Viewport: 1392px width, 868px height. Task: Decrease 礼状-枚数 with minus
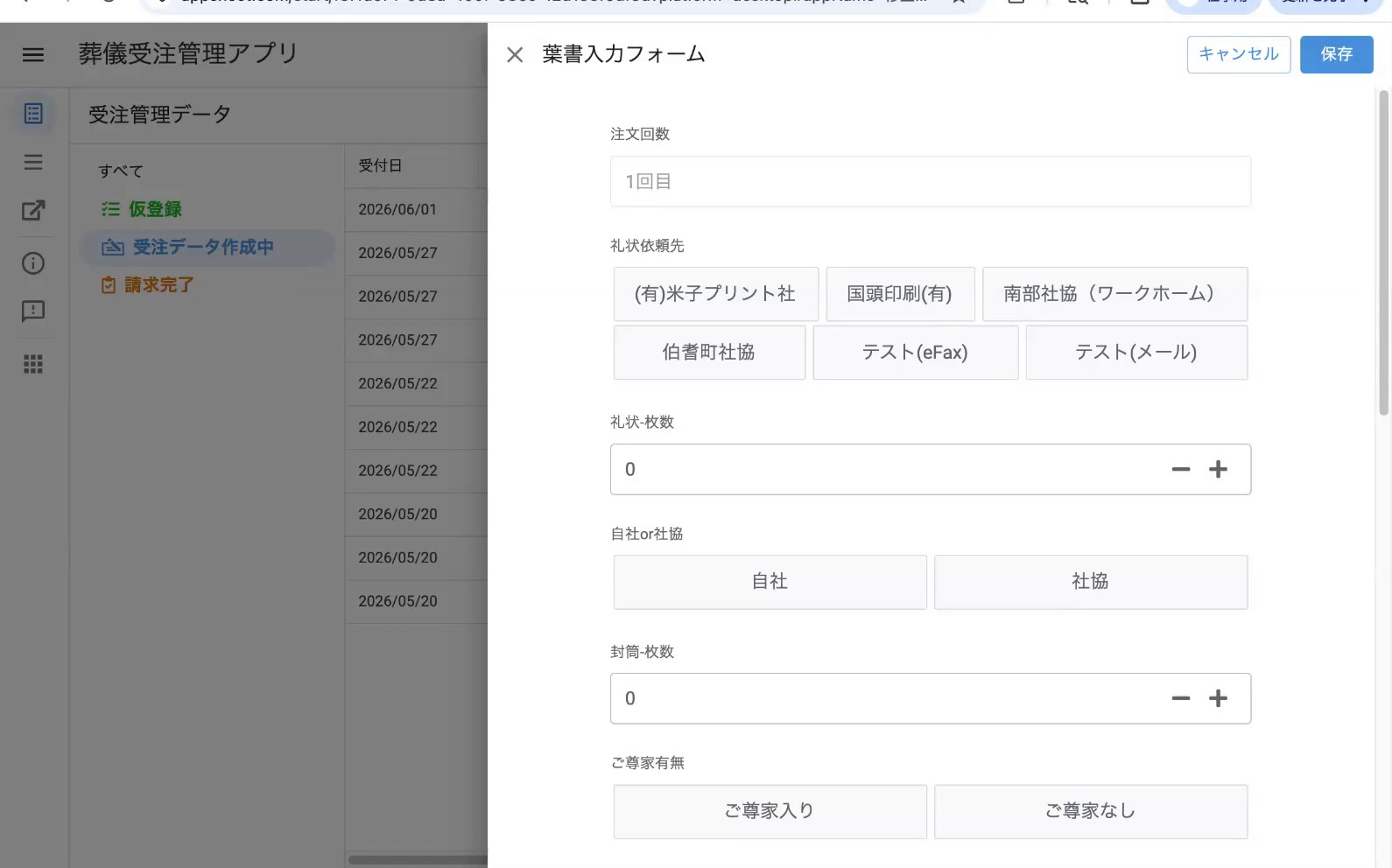[x=1181, y=470]
